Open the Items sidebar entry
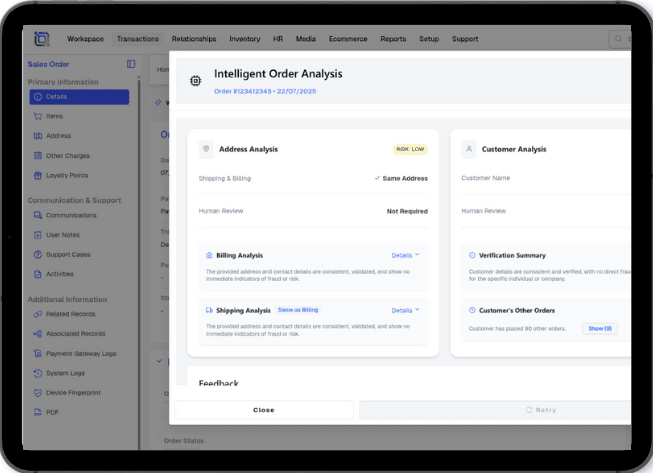The height and width of the screenshot is (473, 653). (x=54, y=116)
